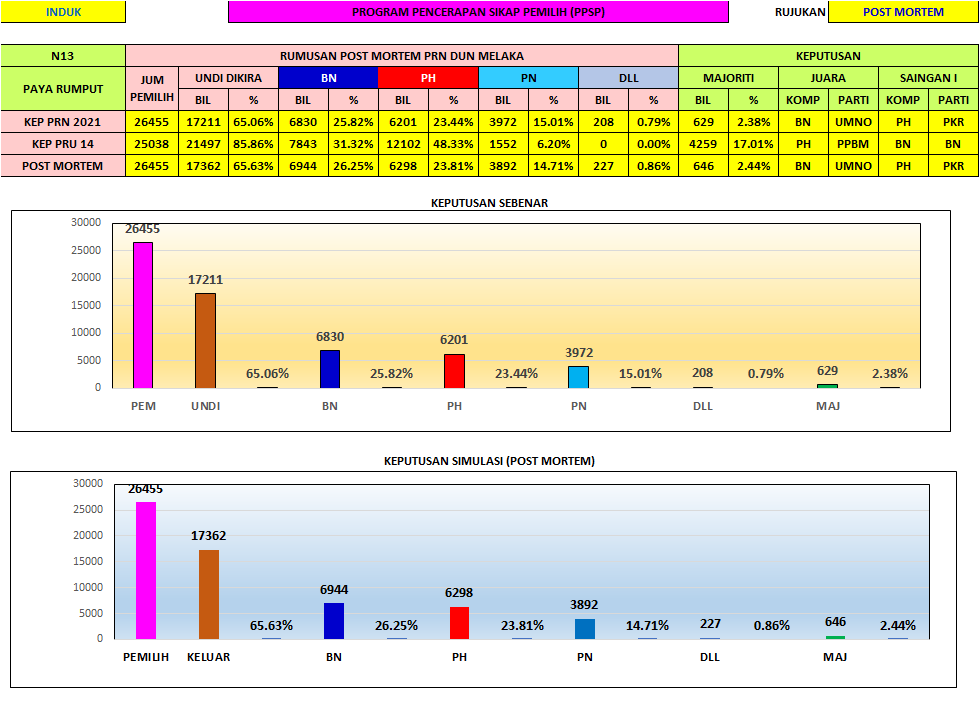This screenshot has height=724, width=979.
Task: Click the brown KELUAR bar labeled 17362
Action: coord(209,594)
